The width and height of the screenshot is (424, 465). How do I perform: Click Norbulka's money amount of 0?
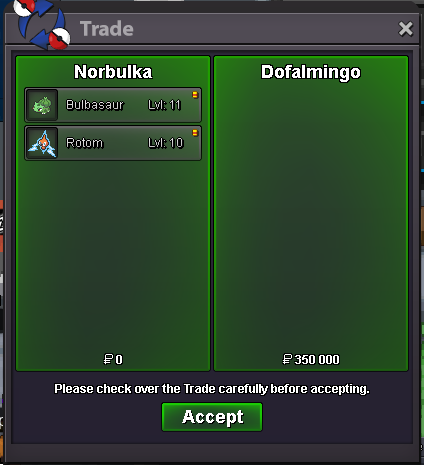[113, 359]
